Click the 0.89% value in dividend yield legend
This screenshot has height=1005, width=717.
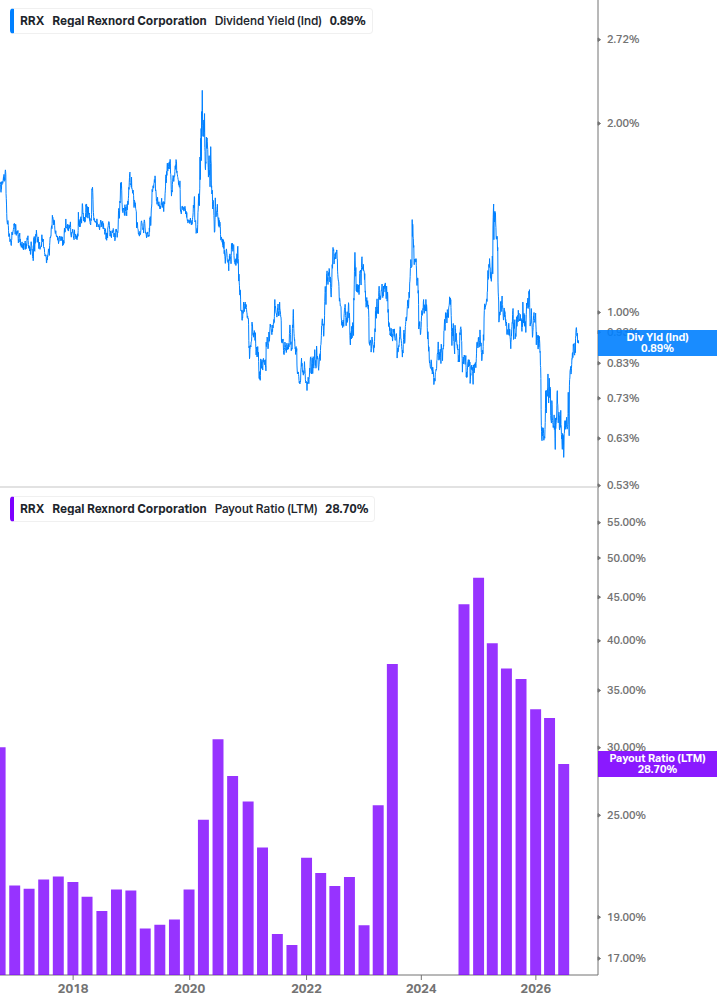click(x=347, y=21)
